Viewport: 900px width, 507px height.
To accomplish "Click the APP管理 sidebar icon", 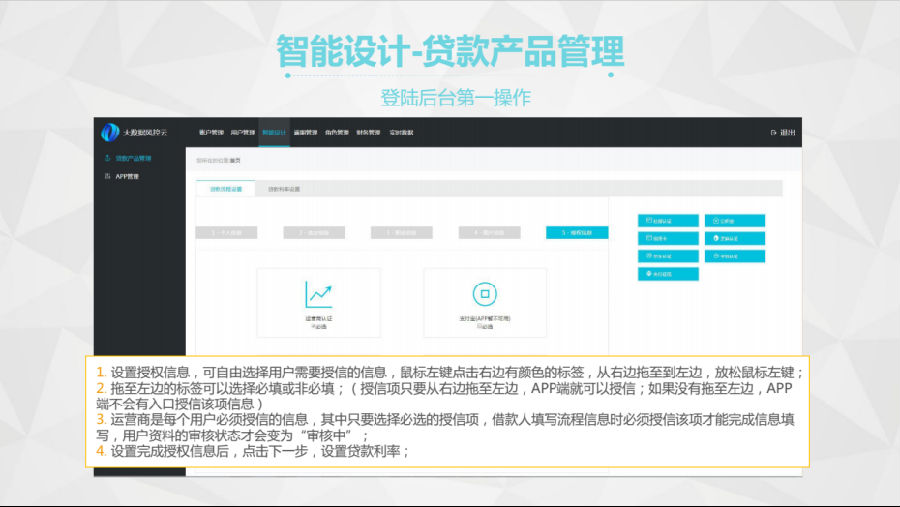I will point(108,176).
